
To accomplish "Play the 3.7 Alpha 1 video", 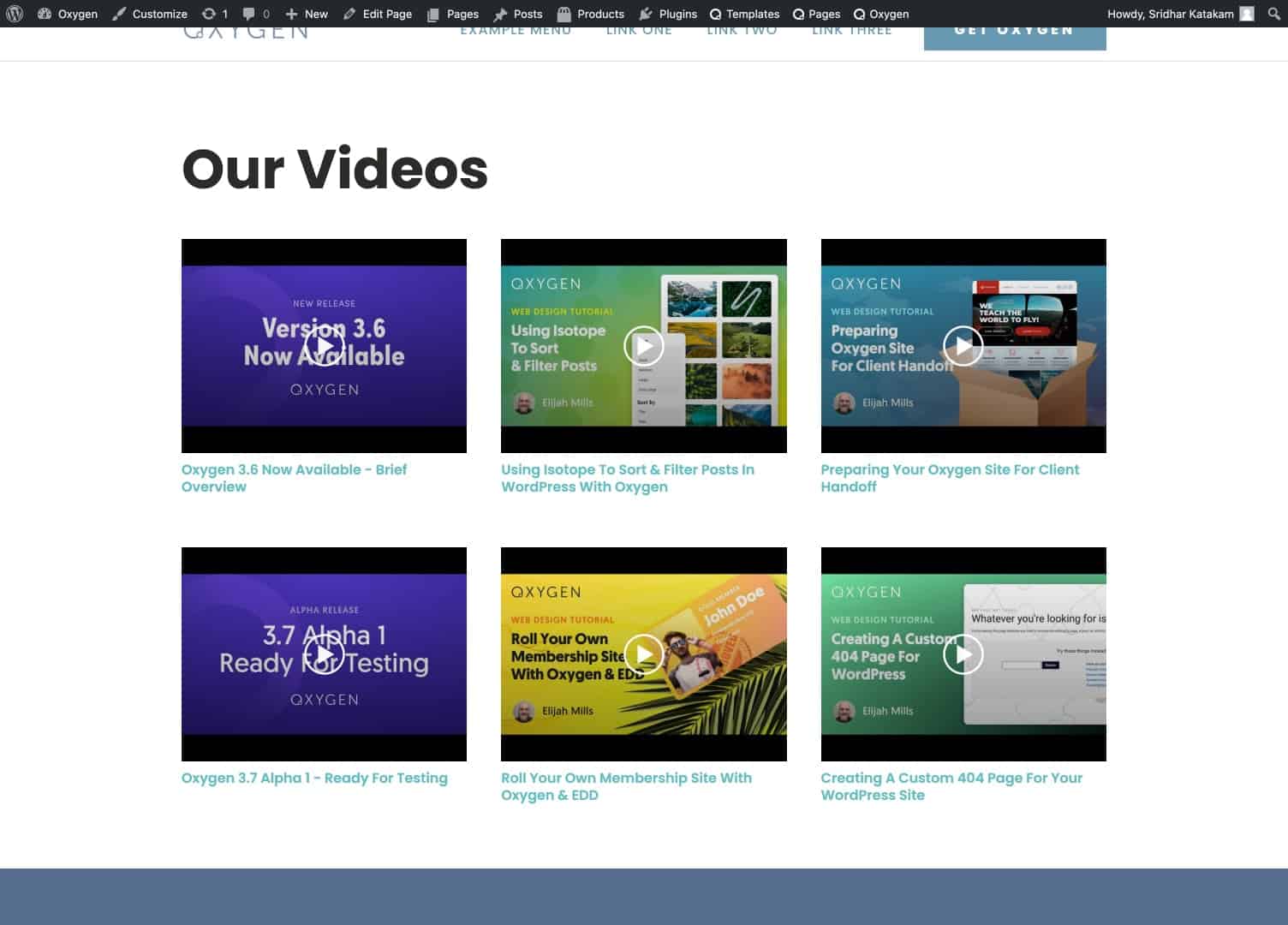I will [x=324, y=654].
